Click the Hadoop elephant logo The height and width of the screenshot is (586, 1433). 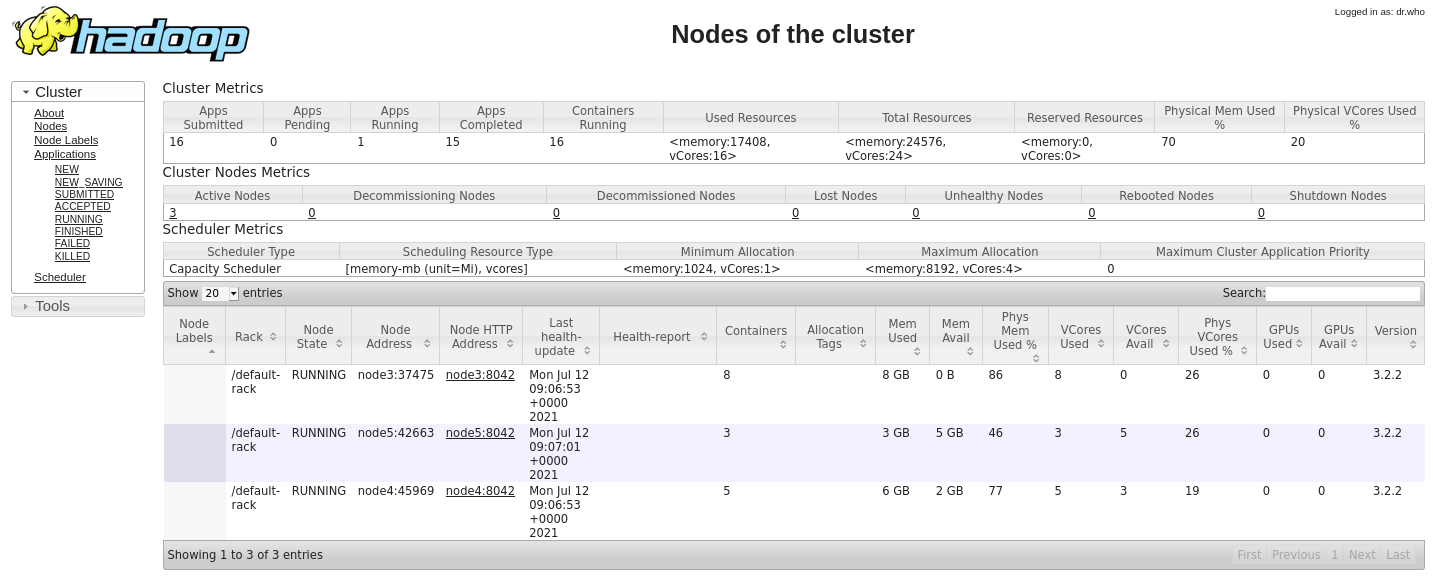(130, 34)
